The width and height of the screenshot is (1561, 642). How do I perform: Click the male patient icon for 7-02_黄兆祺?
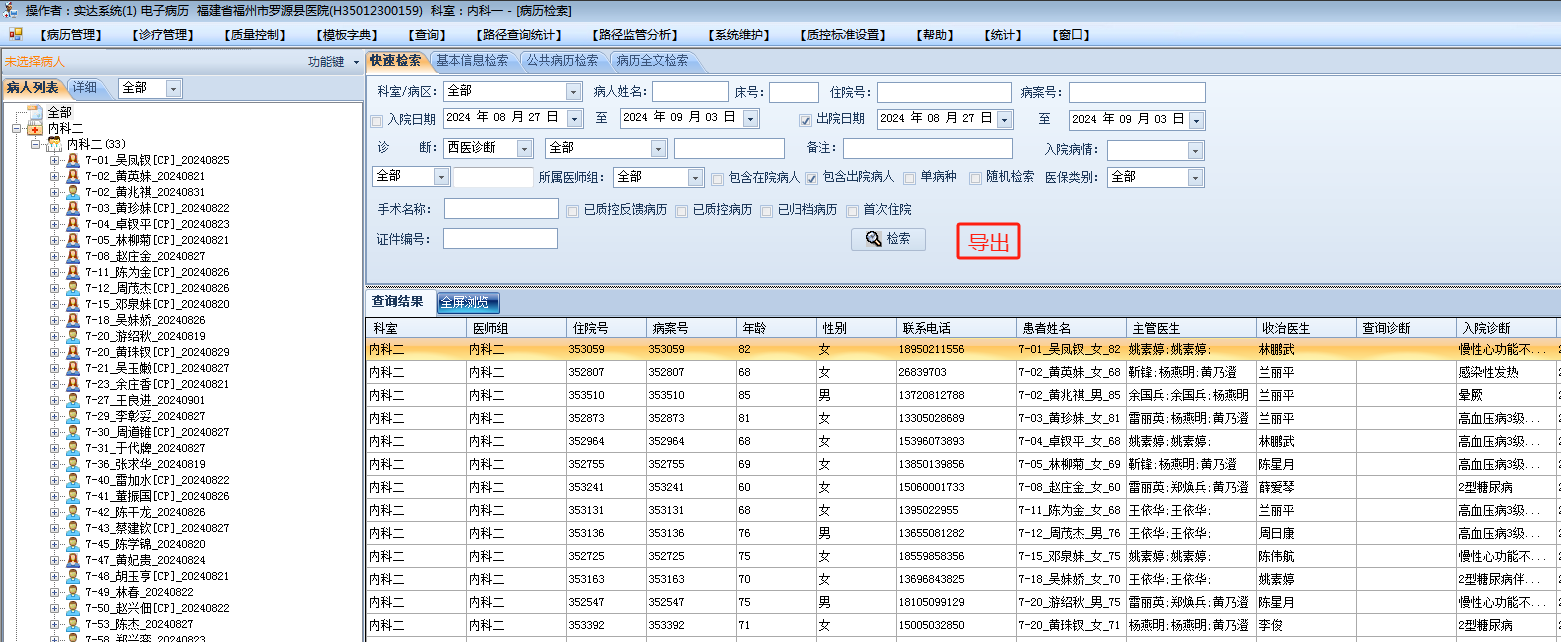72,193
